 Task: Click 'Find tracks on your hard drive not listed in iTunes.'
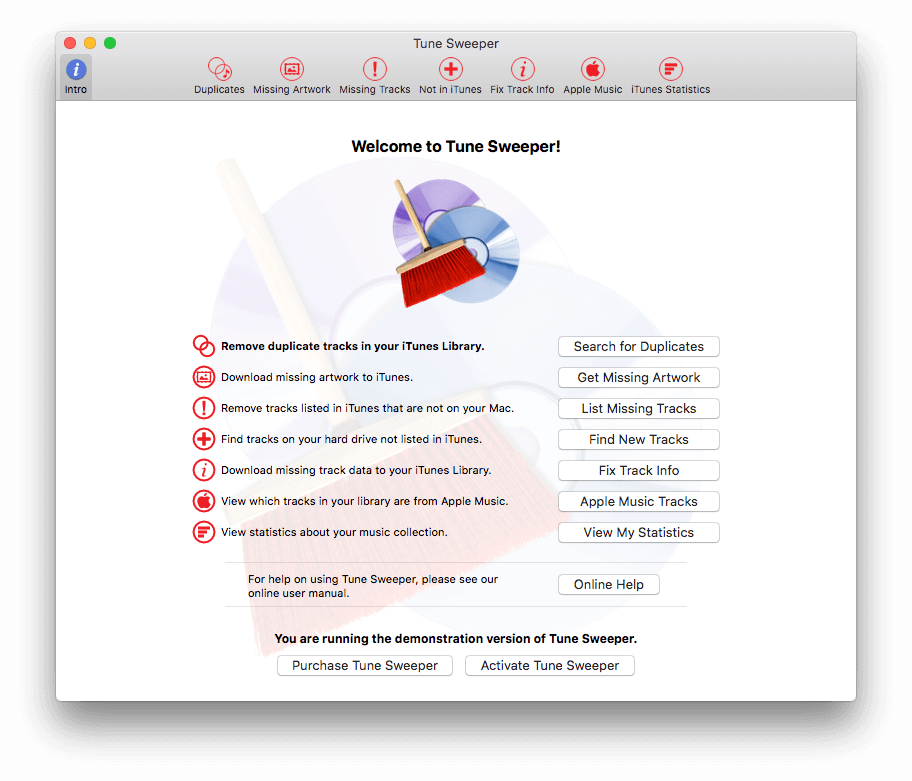coord(351,439)
